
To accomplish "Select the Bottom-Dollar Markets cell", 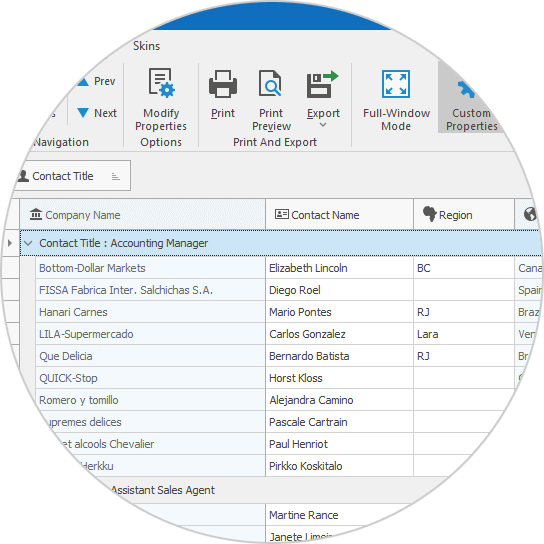I will [x=150, y=268].
